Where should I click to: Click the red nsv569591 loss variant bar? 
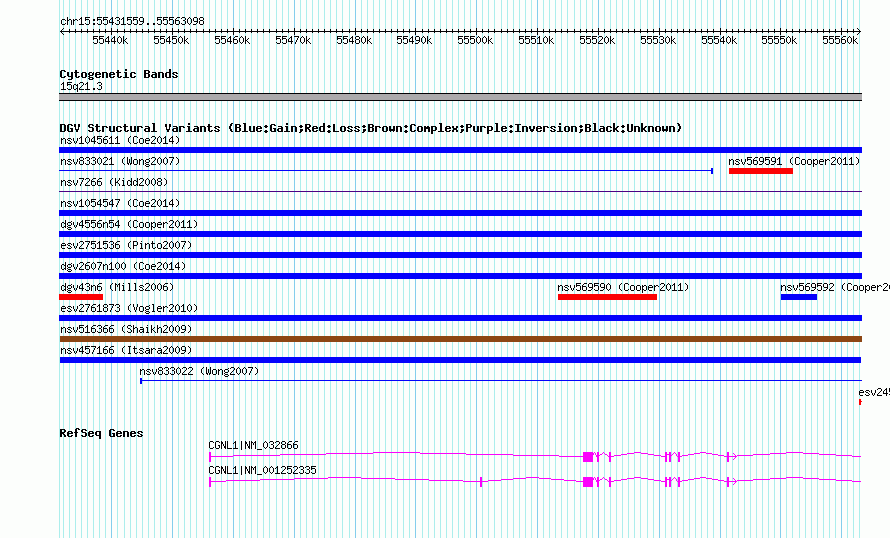[760, 171]
